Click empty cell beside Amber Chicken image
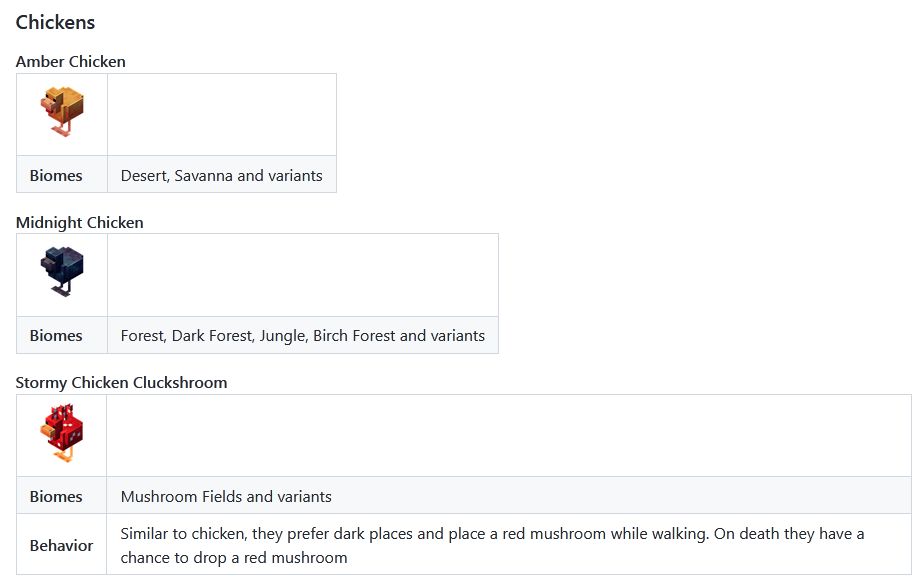This screenshot has height=587, width=921. [x=222, y=115]
